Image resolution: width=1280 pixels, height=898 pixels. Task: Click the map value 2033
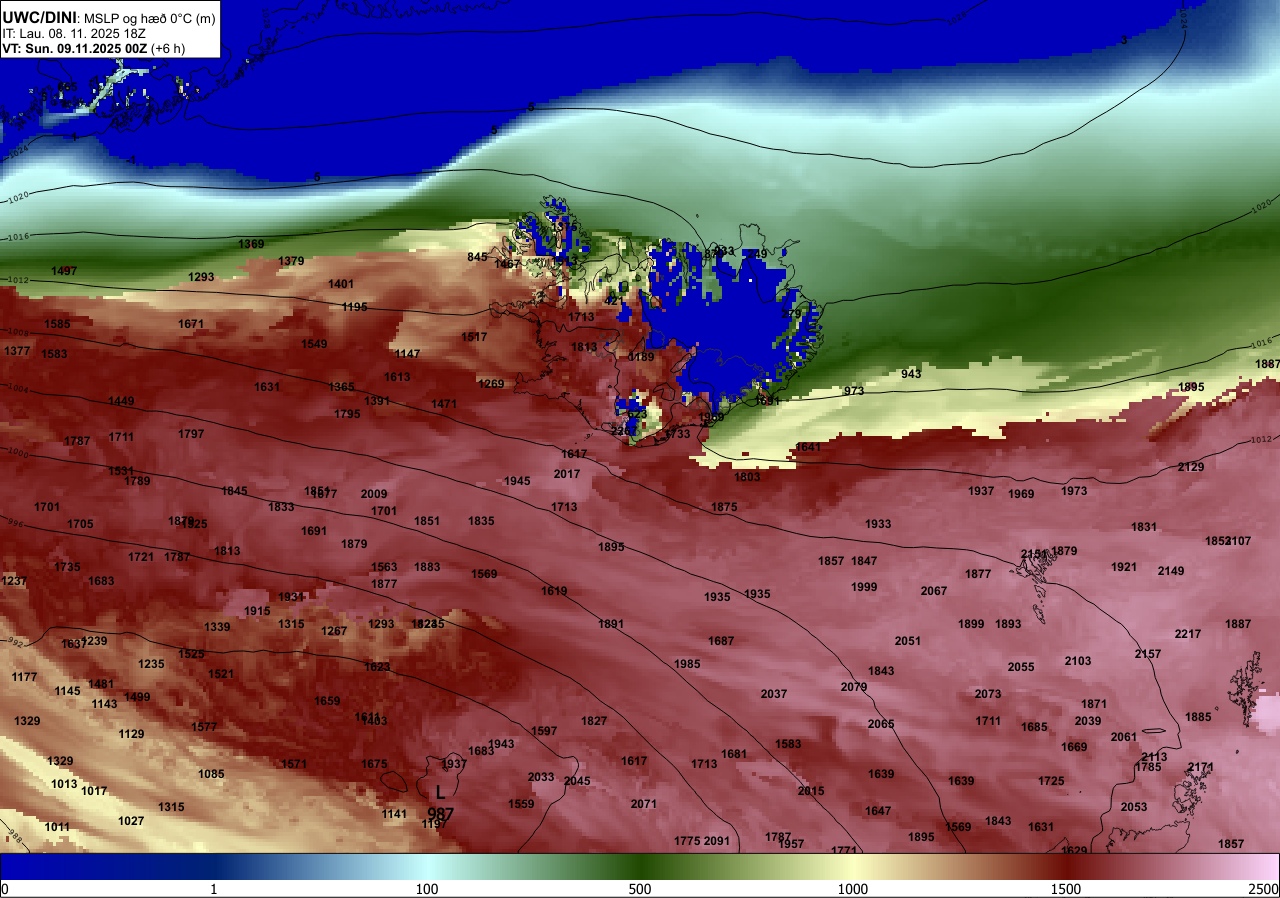541,777
